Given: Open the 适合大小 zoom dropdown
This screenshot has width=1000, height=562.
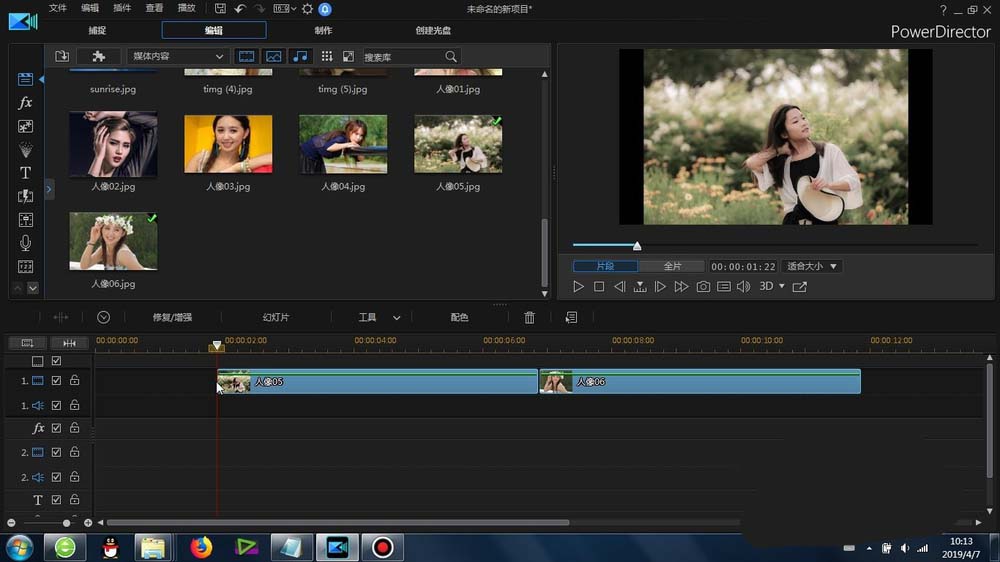Looking at the screenshot, I should tap(811, 266).
